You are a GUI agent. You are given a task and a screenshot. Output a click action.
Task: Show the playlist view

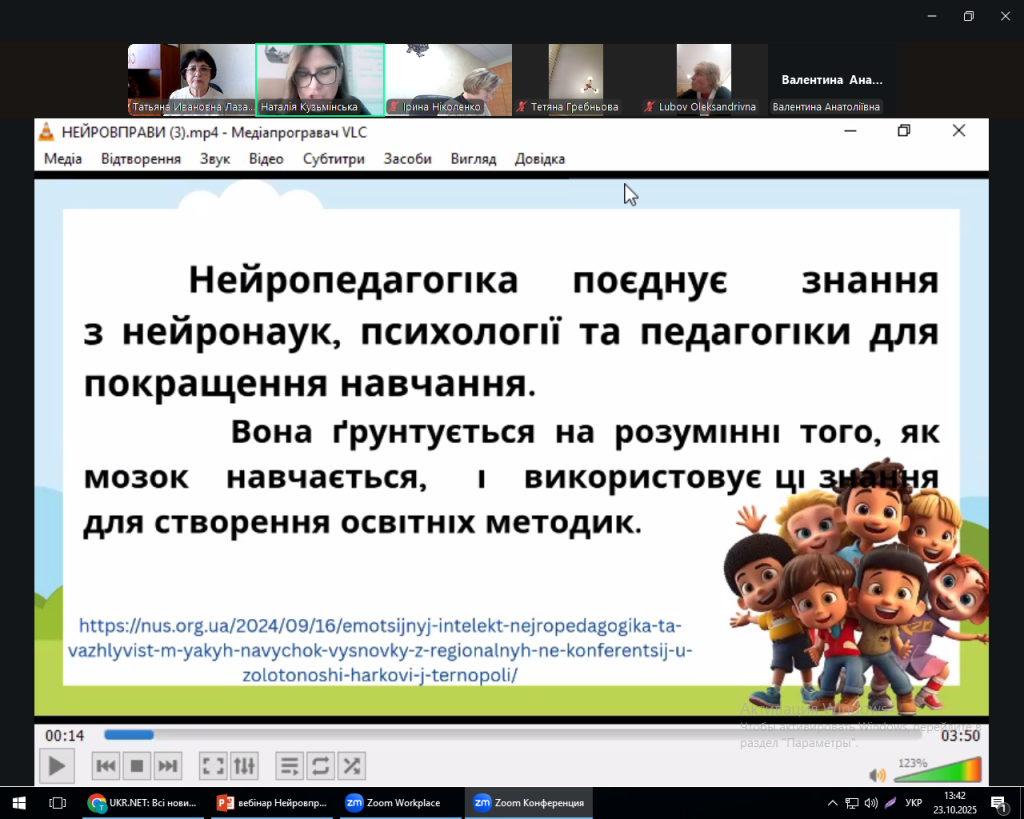coord(289,767)
